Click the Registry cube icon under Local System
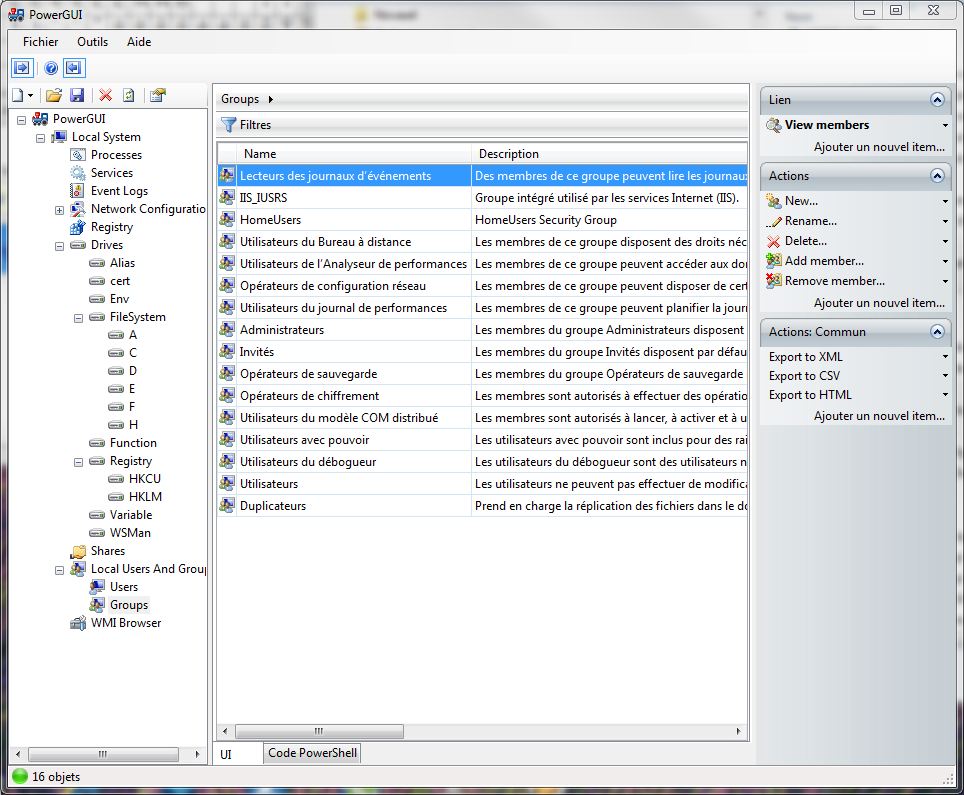The height and width of the screenshot is (795, 964). point(77,227)
